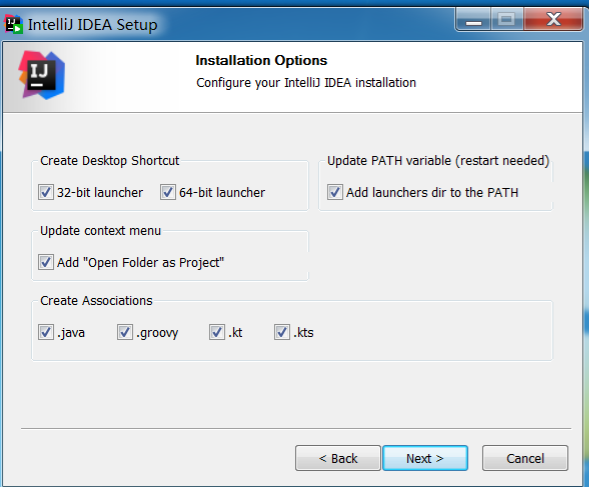Click the IntelliJ IDEA title bar icon
589x487 pixels.
(x=13, y=24)
